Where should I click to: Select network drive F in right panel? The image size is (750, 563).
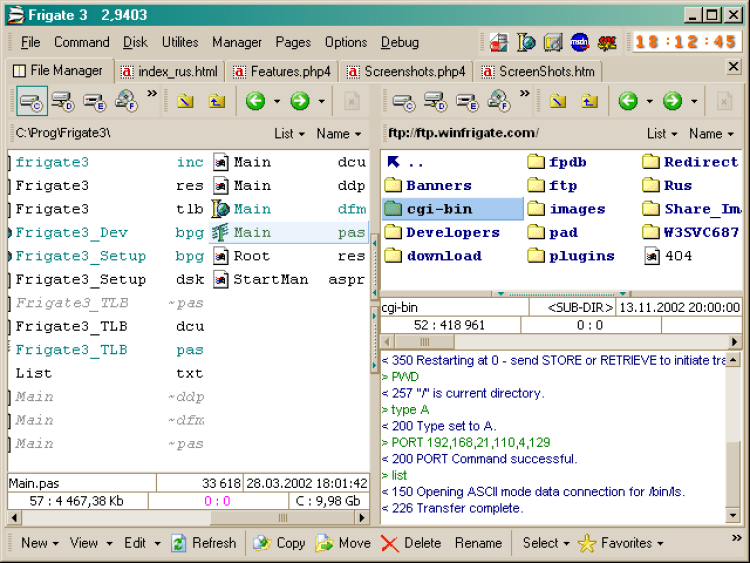(x=499, y=101)
